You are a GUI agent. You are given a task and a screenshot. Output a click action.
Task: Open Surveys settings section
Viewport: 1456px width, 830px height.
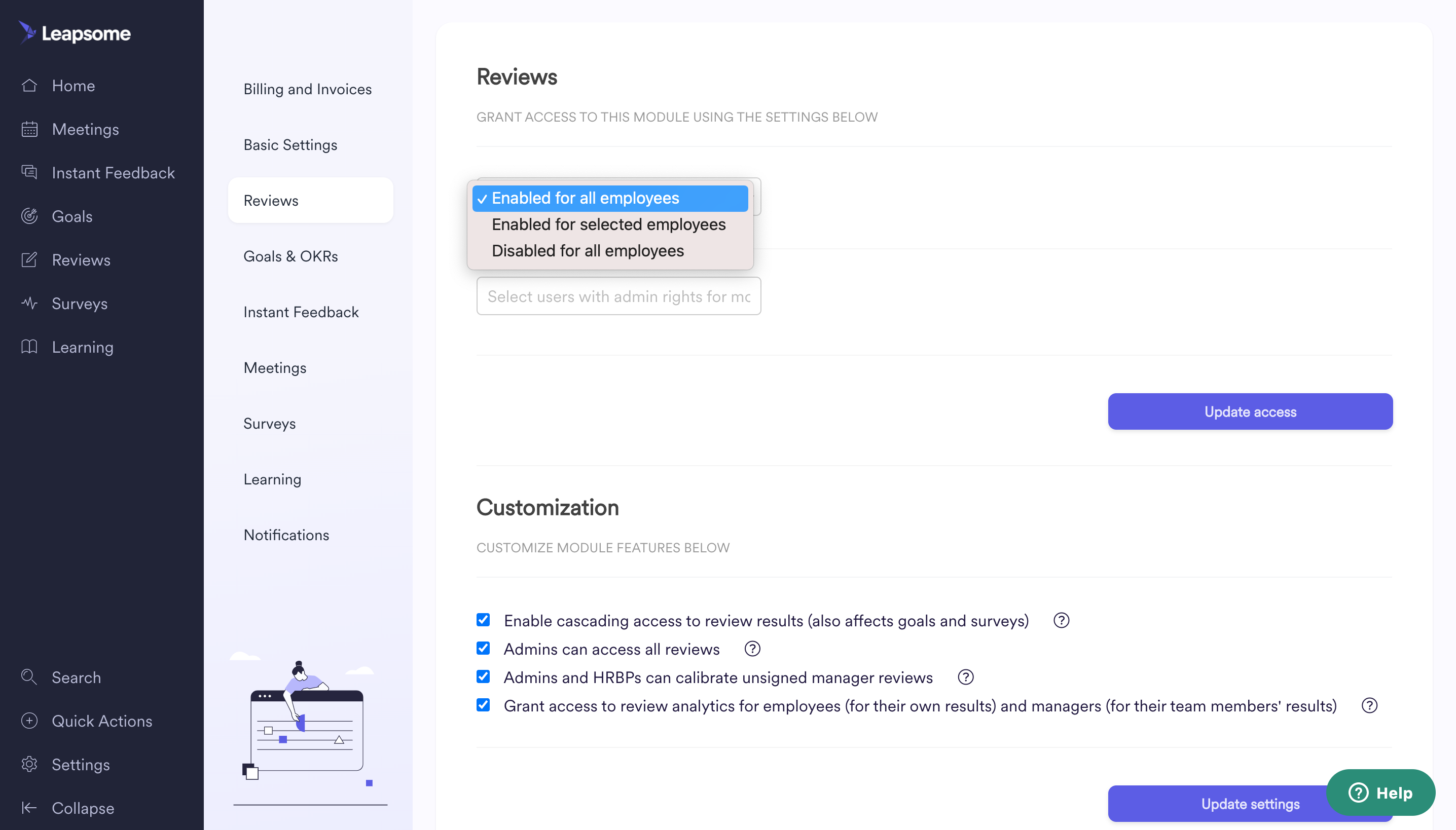(x=269, y=424)
